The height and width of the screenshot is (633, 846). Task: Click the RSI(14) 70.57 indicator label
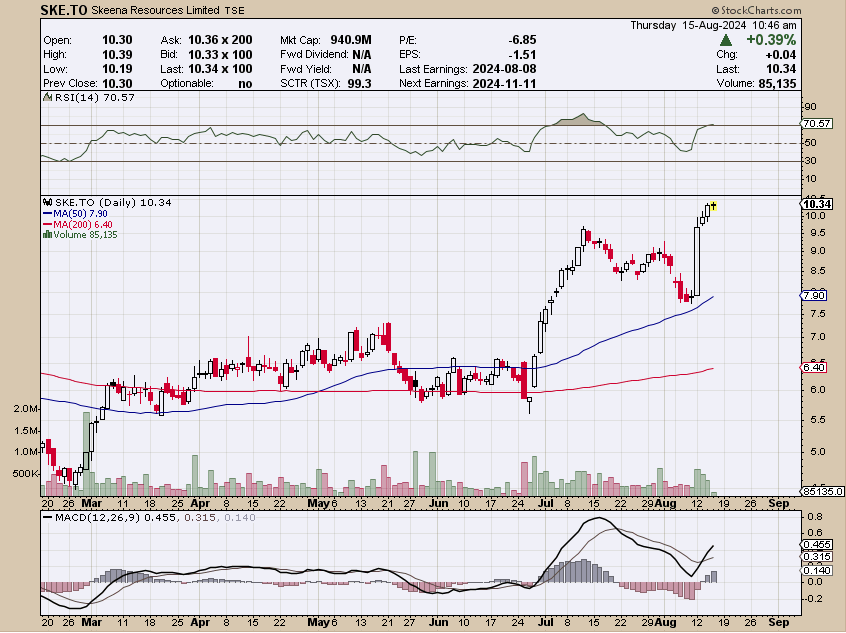(94, 98)
